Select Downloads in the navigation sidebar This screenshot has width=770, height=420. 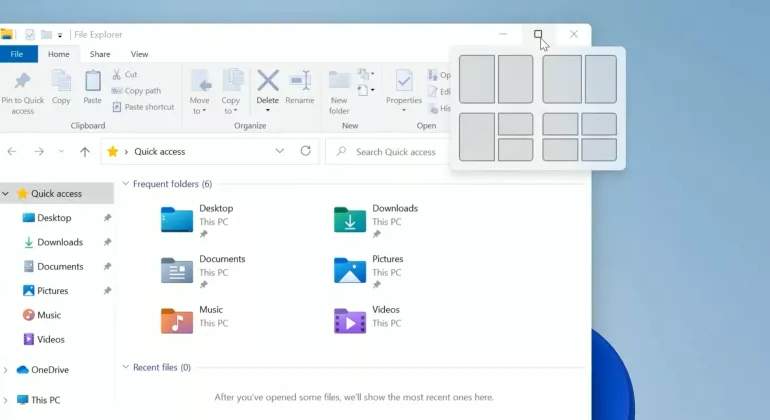click(x=53, y=242)
